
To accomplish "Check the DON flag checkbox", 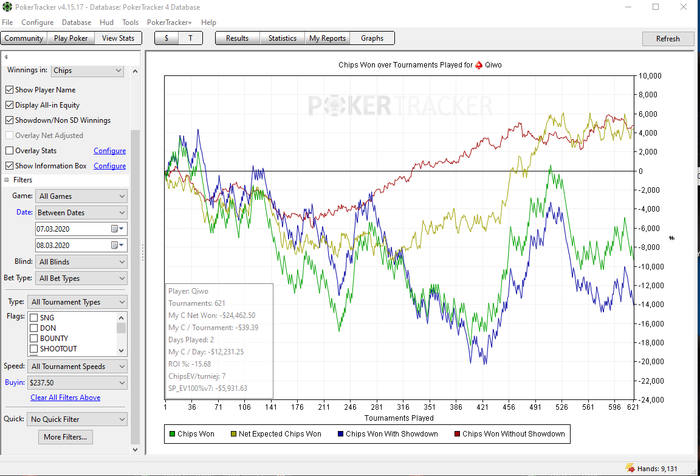I will click(33, 328).
